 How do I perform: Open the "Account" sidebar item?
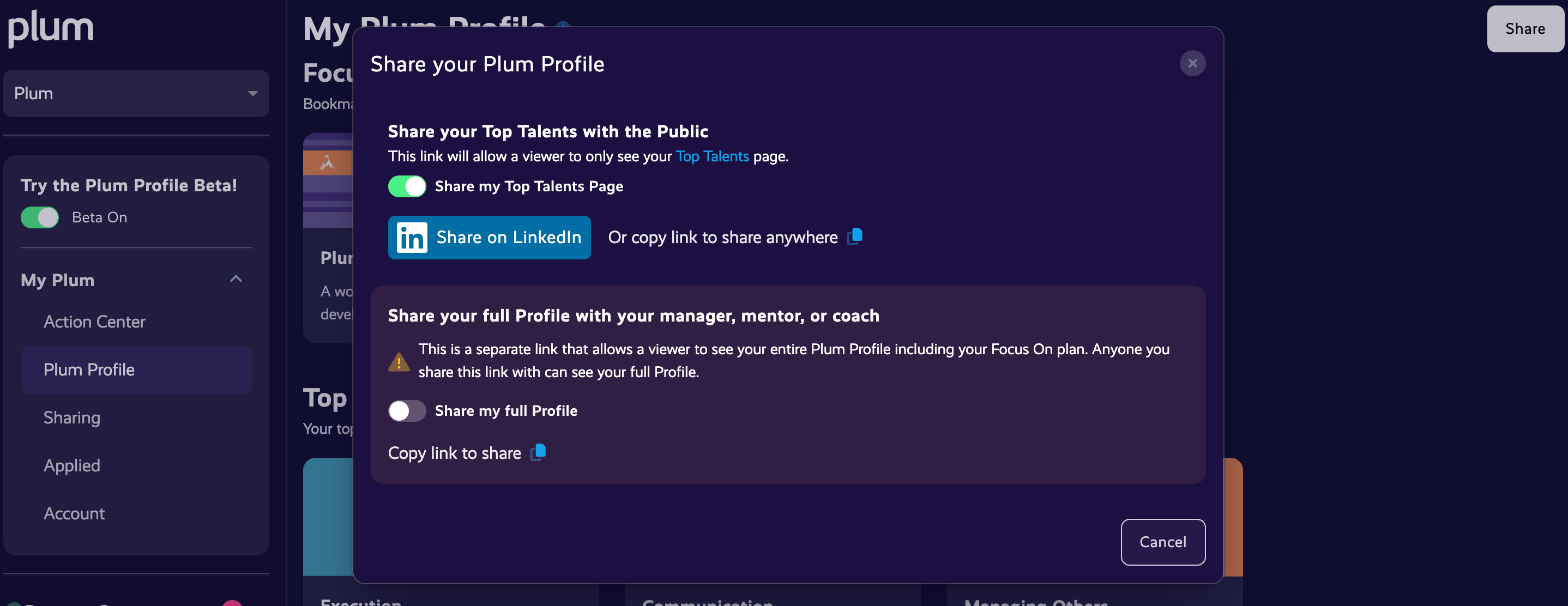[x=74, y=513]
